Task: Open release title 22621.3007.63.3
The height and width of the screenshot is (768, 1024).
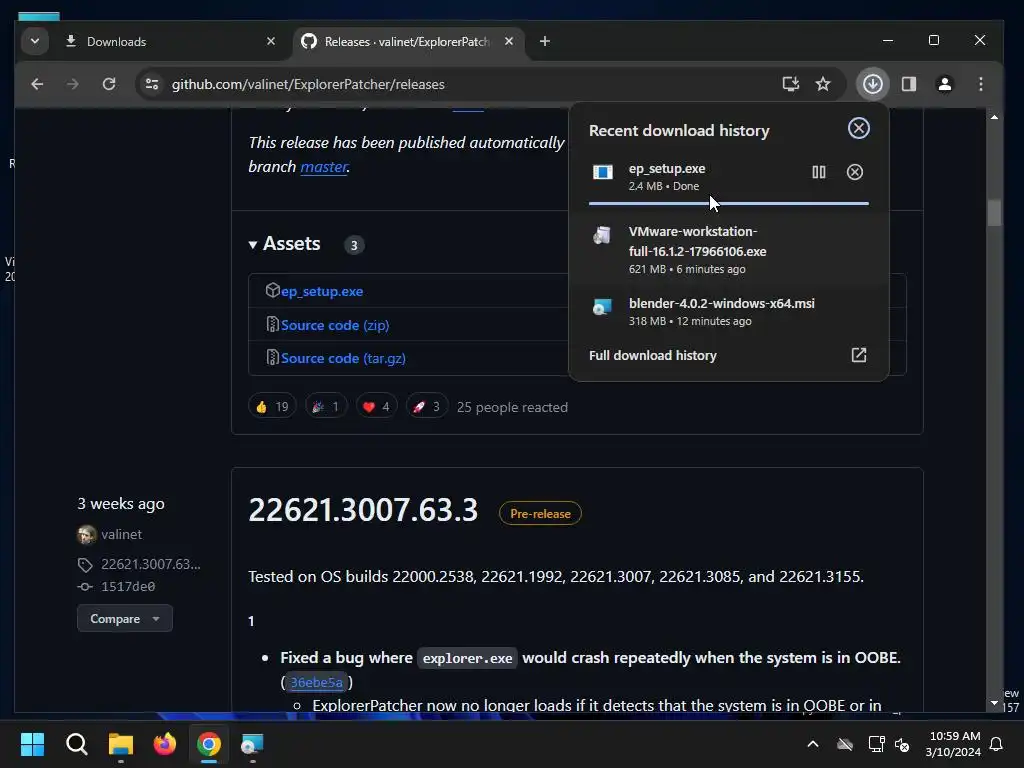Action: (x=363, y=510)
